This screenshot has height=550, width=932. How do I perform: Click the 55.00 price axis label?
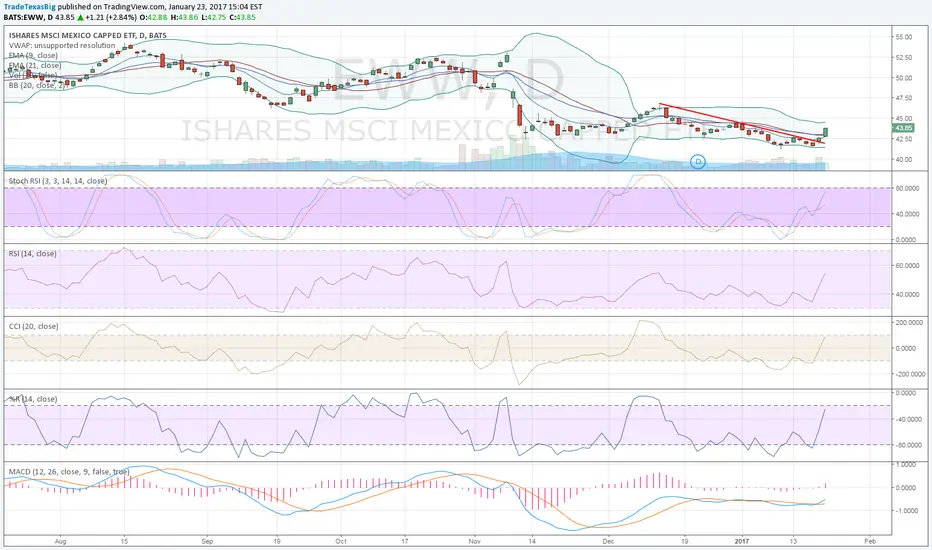coord(903,37)
